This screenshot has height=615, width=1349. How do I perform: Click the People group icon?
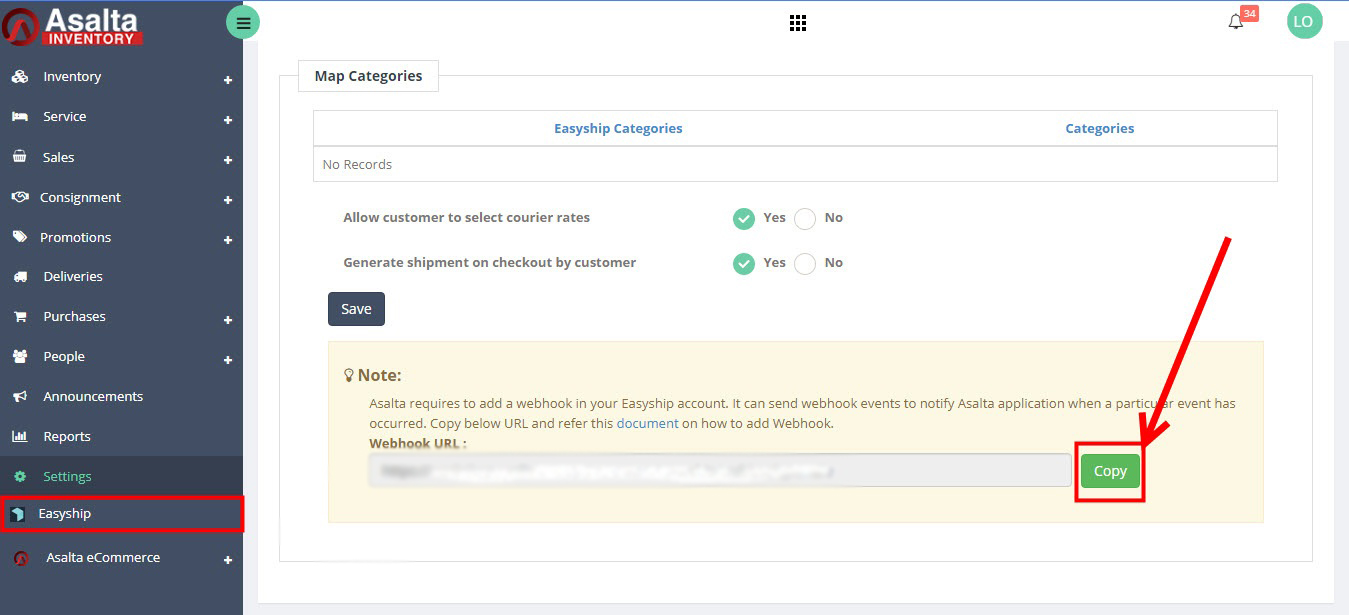pos(20,357)
